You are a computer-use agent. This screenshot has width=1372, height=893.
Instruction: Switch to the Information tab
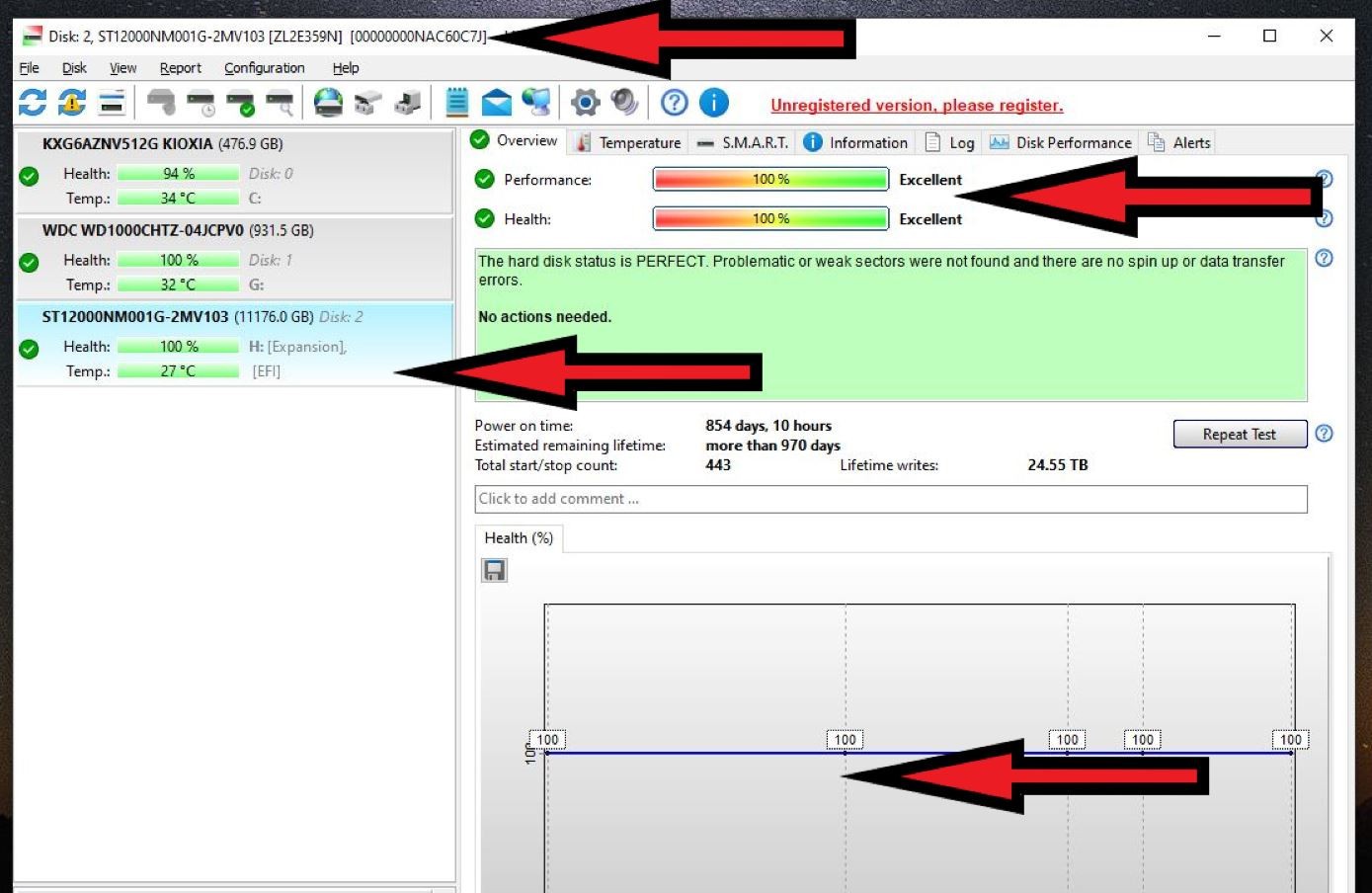(x=855, y=142)
